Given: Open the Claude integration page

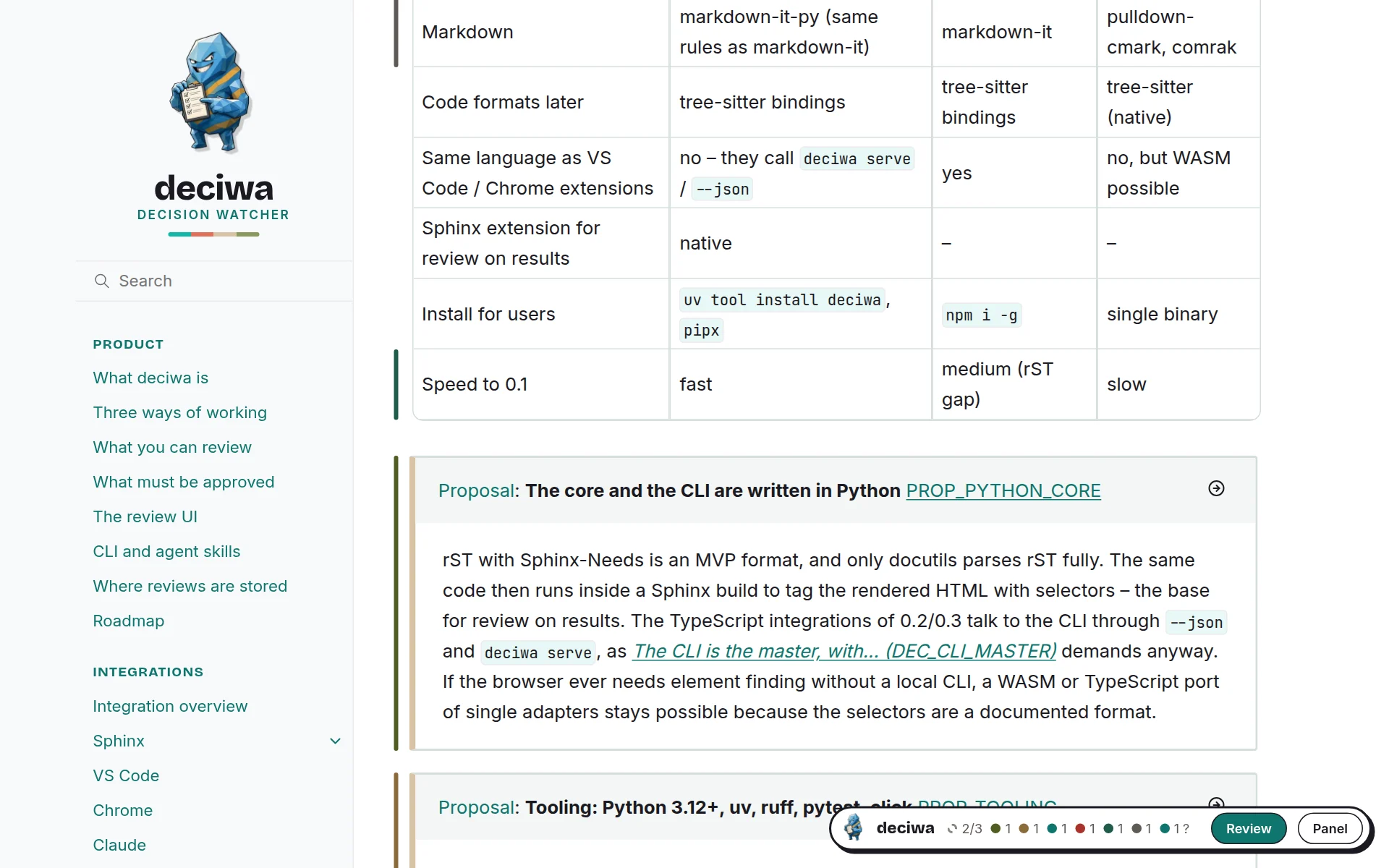Looking at the screenshot, I should pyautogui.click(x=119, y=845).
